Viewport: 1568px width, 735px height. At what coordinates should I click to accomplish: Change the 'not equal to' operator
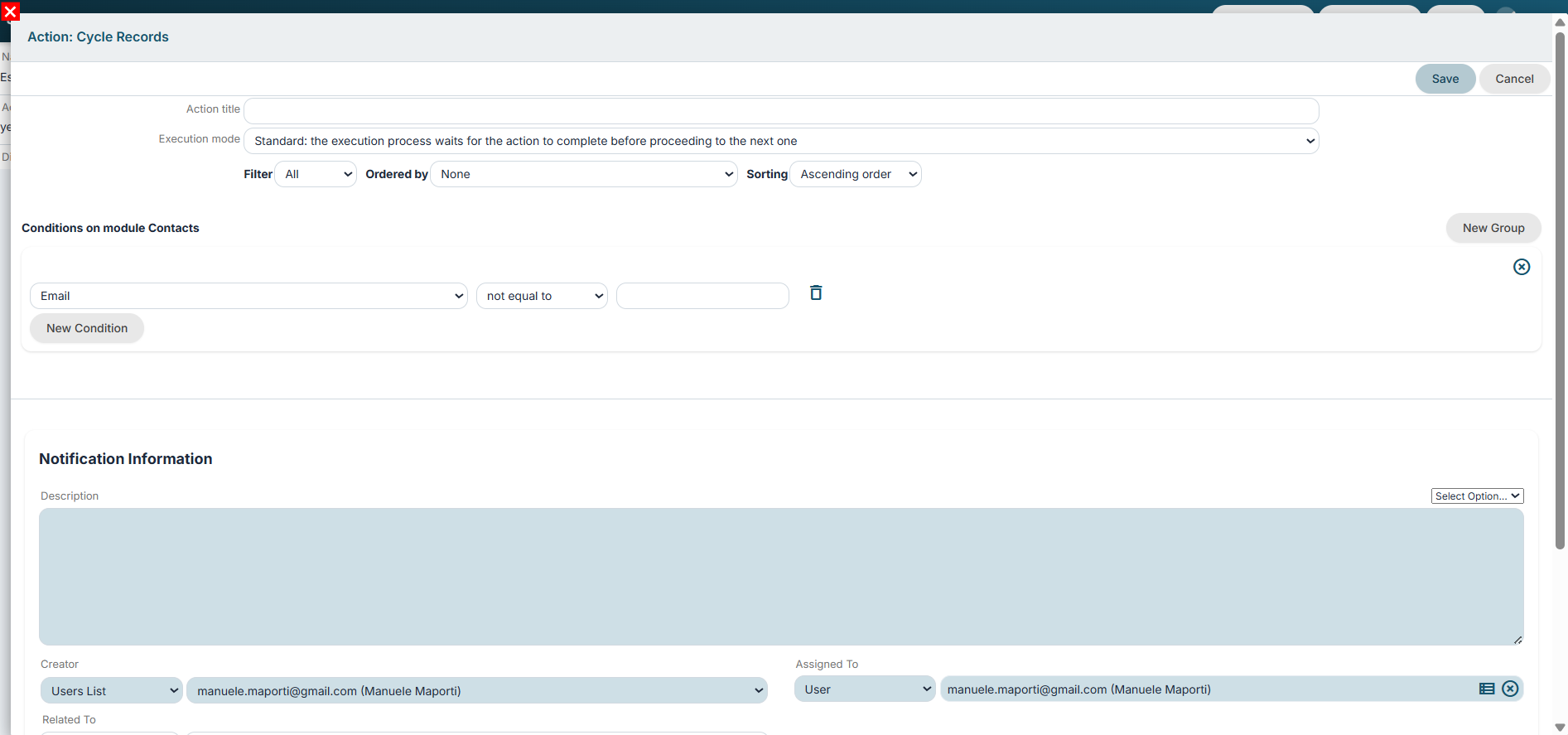pyautogui.click(x=542, y=296)
